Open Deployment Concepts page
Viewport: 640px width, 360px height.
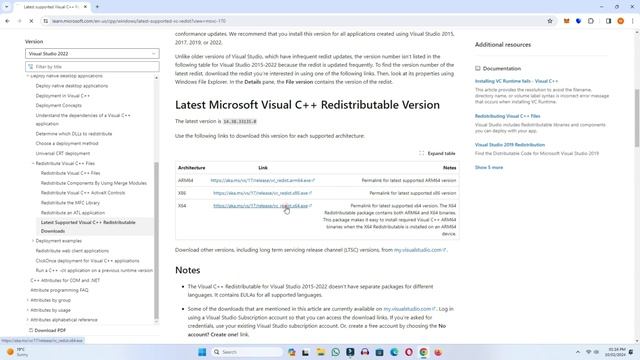[58, 105]
